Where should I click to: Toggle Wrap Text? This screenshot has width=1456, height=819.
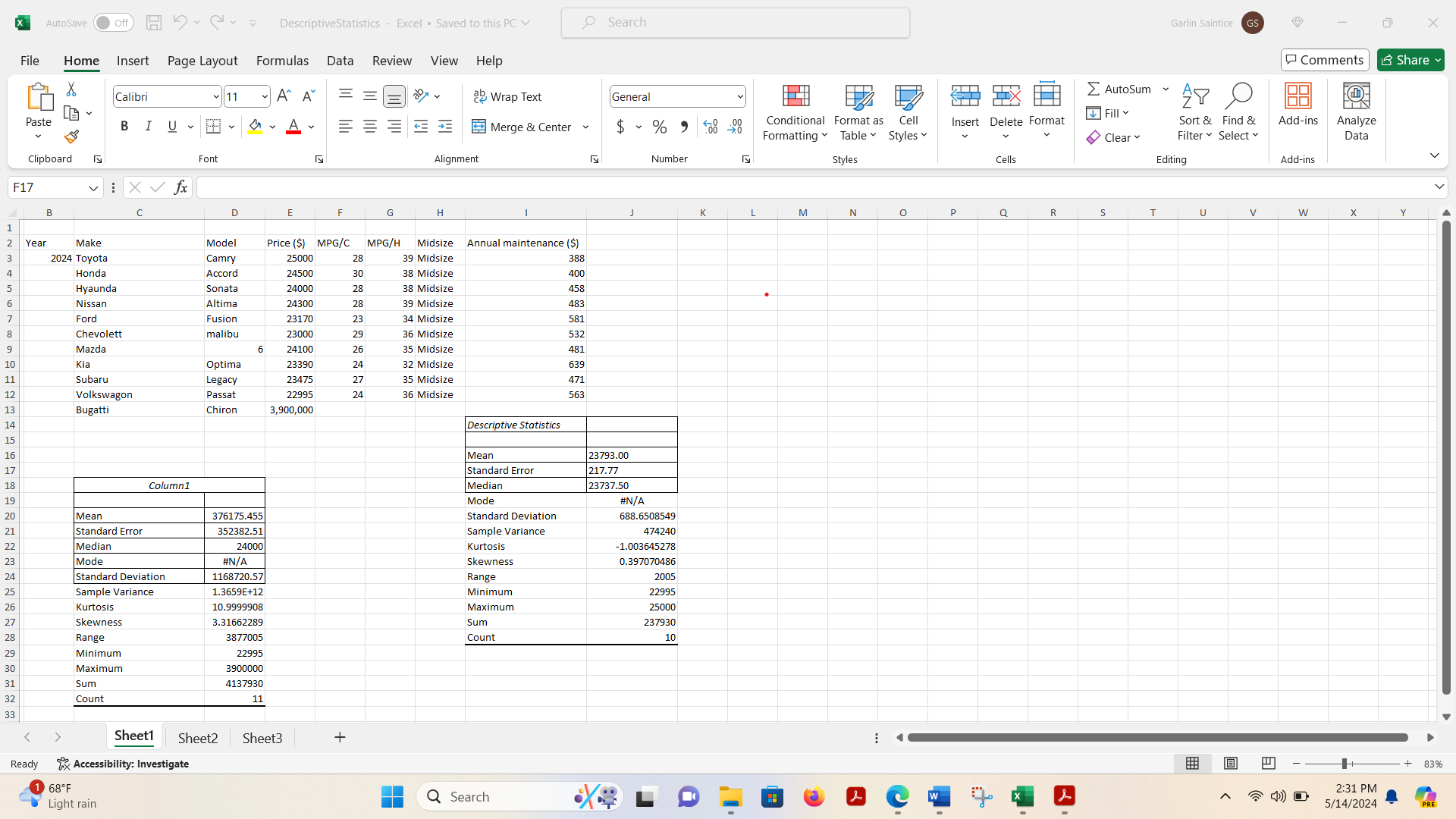tap(507, 96)
